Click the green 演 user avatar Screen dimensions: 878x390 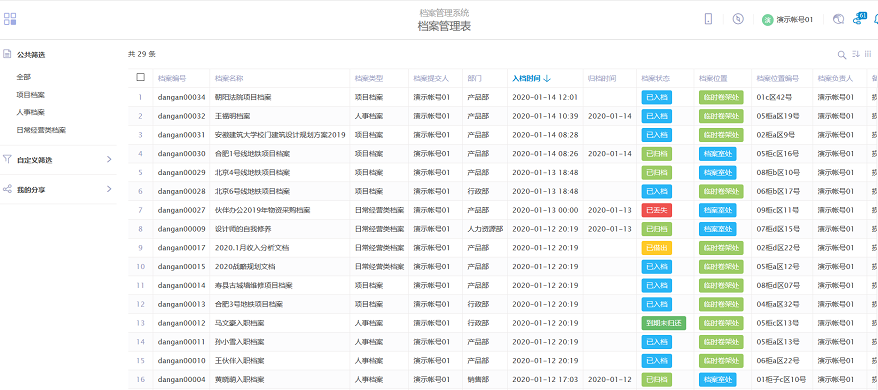pos(767,20)
